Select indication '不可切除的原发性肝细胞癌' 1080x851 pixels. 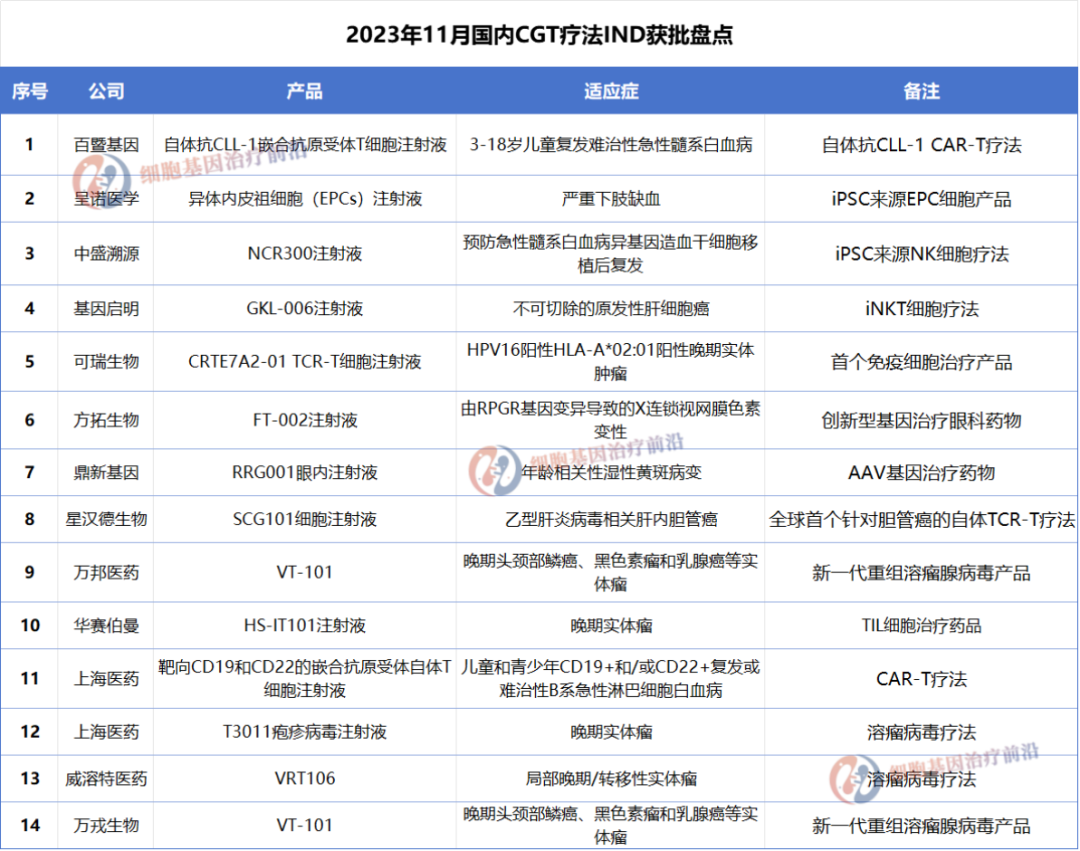coord(611,308)
